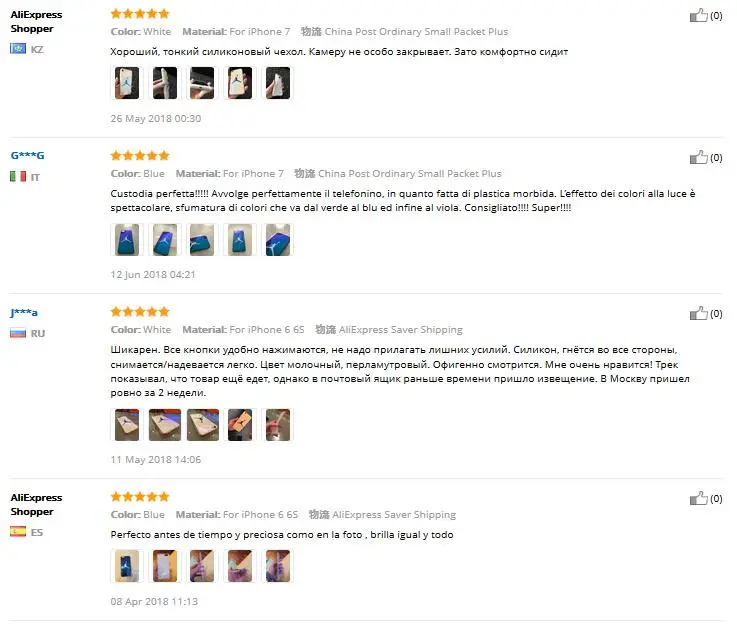Click five-star rating on G***G's review
Image resolution: width=737 pixels, height=627 pixels.
[140, 156]
